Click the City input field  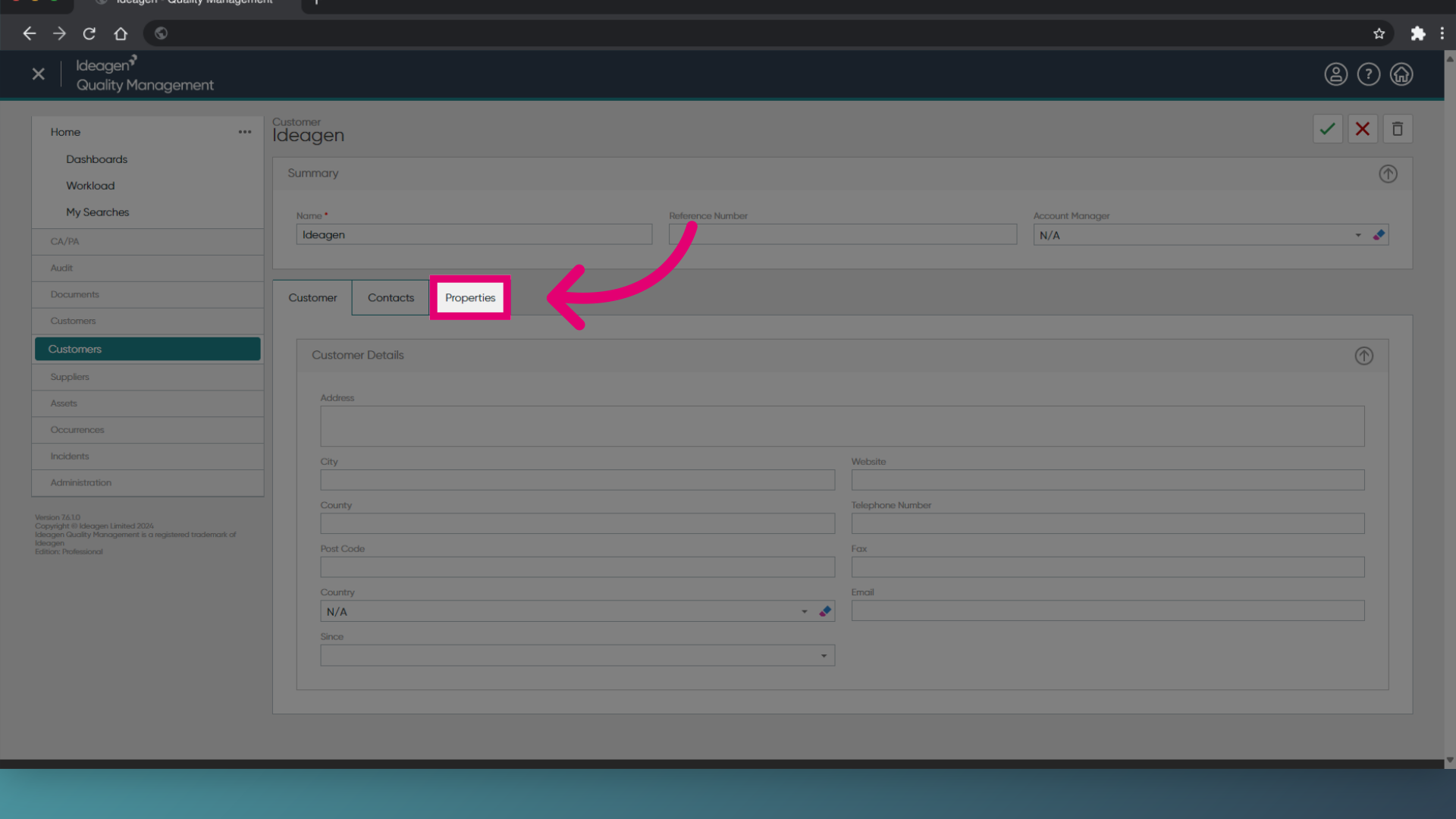pos(577,480)
